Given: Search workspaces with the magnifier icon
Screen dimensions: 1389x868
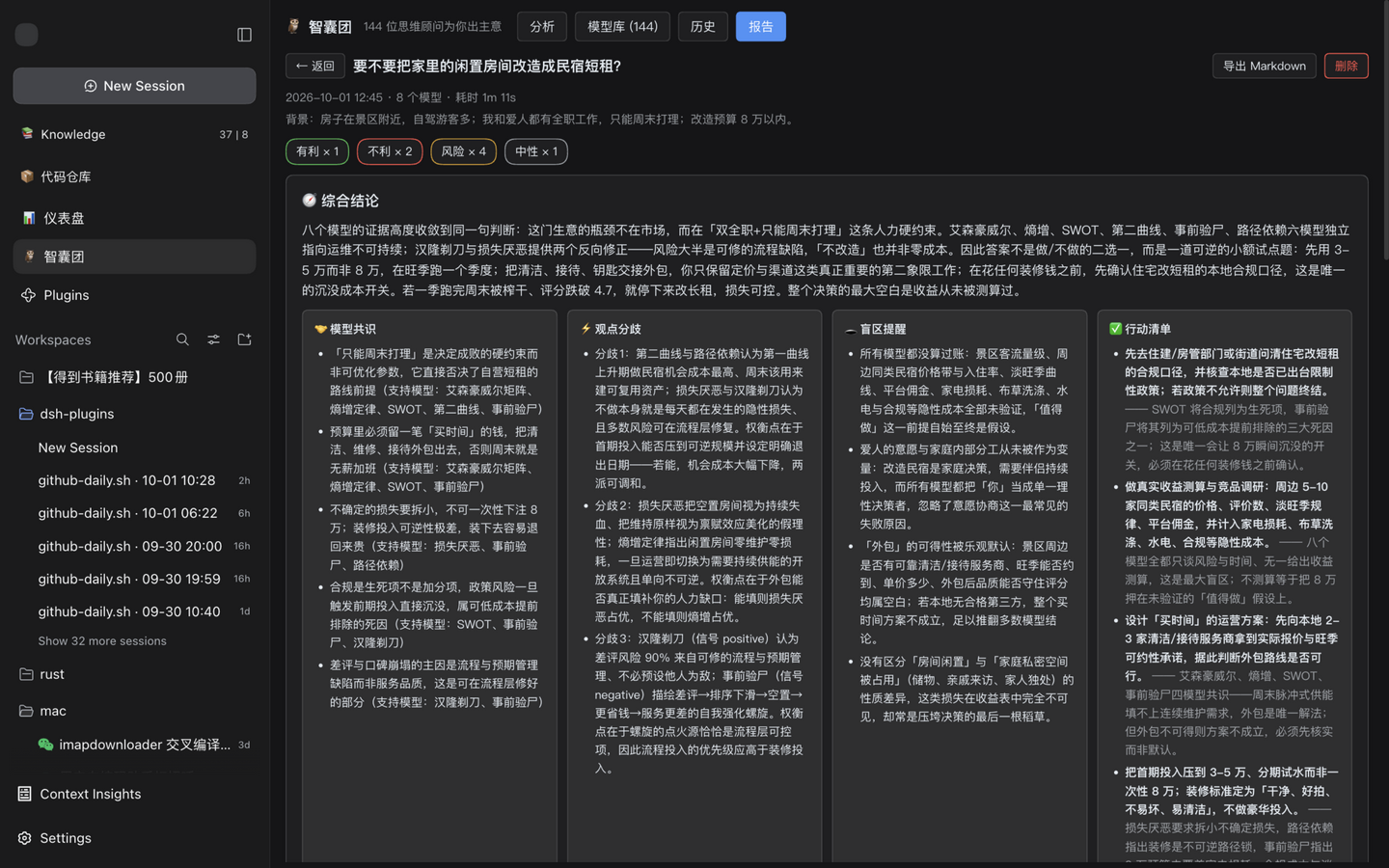Looking at the screenshot, I should [182, 339].
